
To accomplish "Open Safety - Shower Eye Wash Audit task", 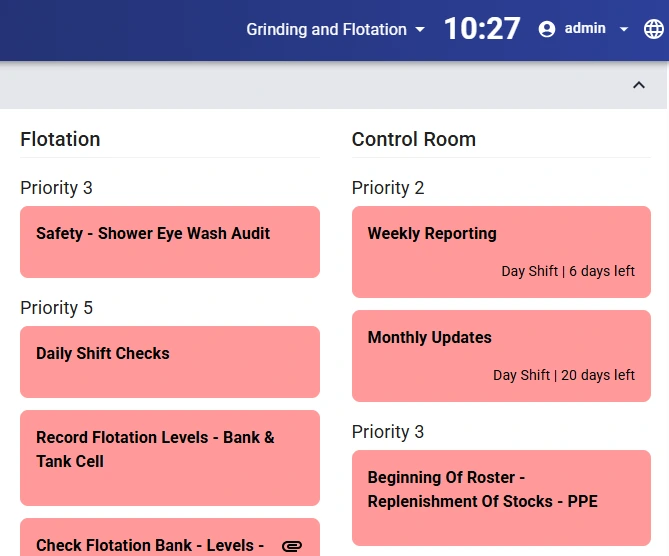I will click(x=170, y=241).
